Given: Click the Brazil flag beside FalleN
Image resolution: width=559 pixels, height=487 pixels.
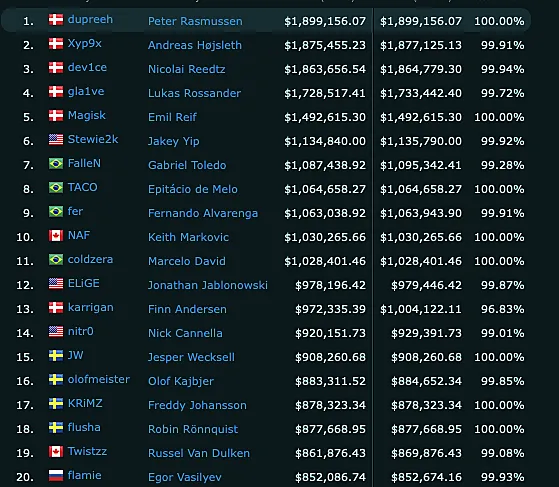Looking at the screenshot, I should pyautogui.click(x=56, y=163).
